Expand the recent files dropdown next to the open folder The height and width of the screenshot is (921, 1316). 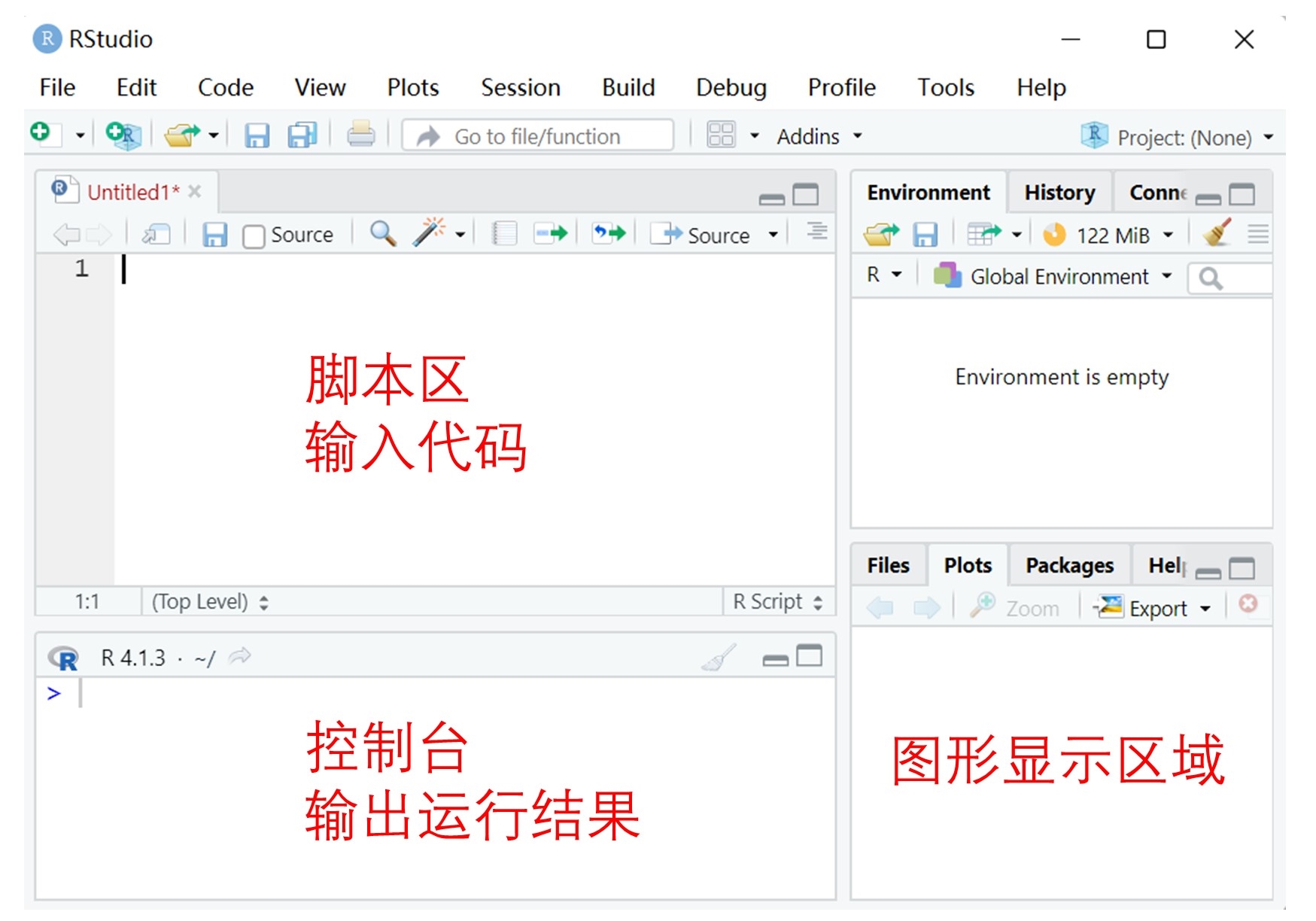pyautogui.click(x=214, y=136)
